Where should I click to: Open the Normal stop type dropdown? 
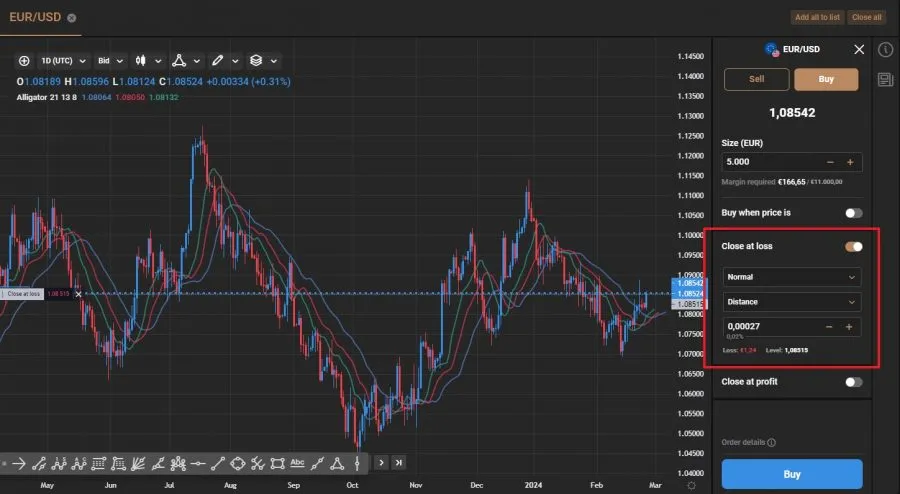pyautogui.click(x=792, y=277)
